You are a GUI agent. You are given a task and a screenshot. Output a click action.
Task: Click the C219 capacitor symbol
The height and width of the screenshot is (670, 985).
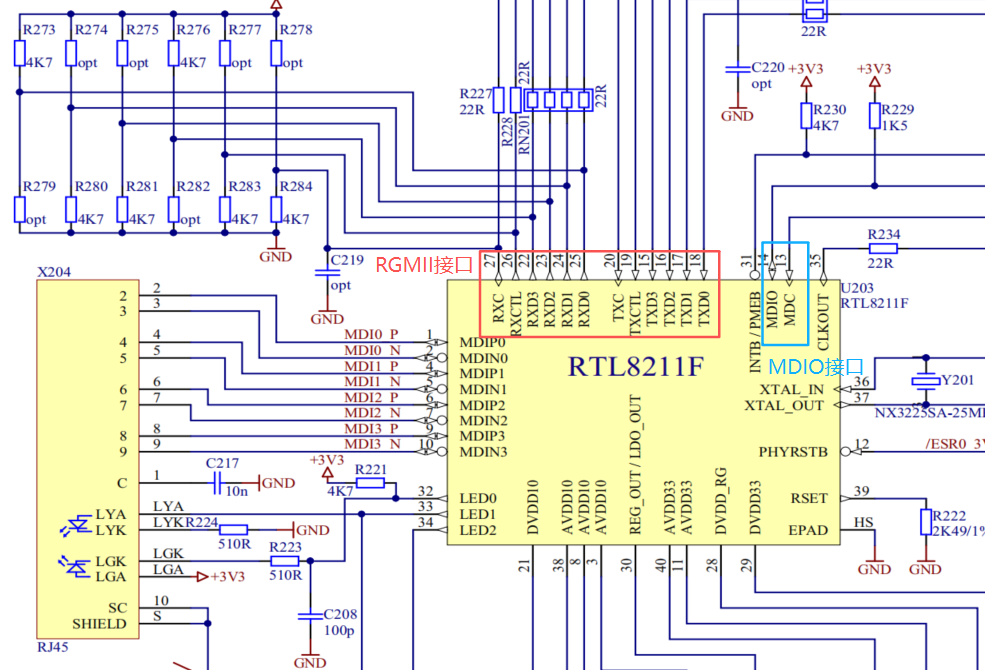pos(327,273)
